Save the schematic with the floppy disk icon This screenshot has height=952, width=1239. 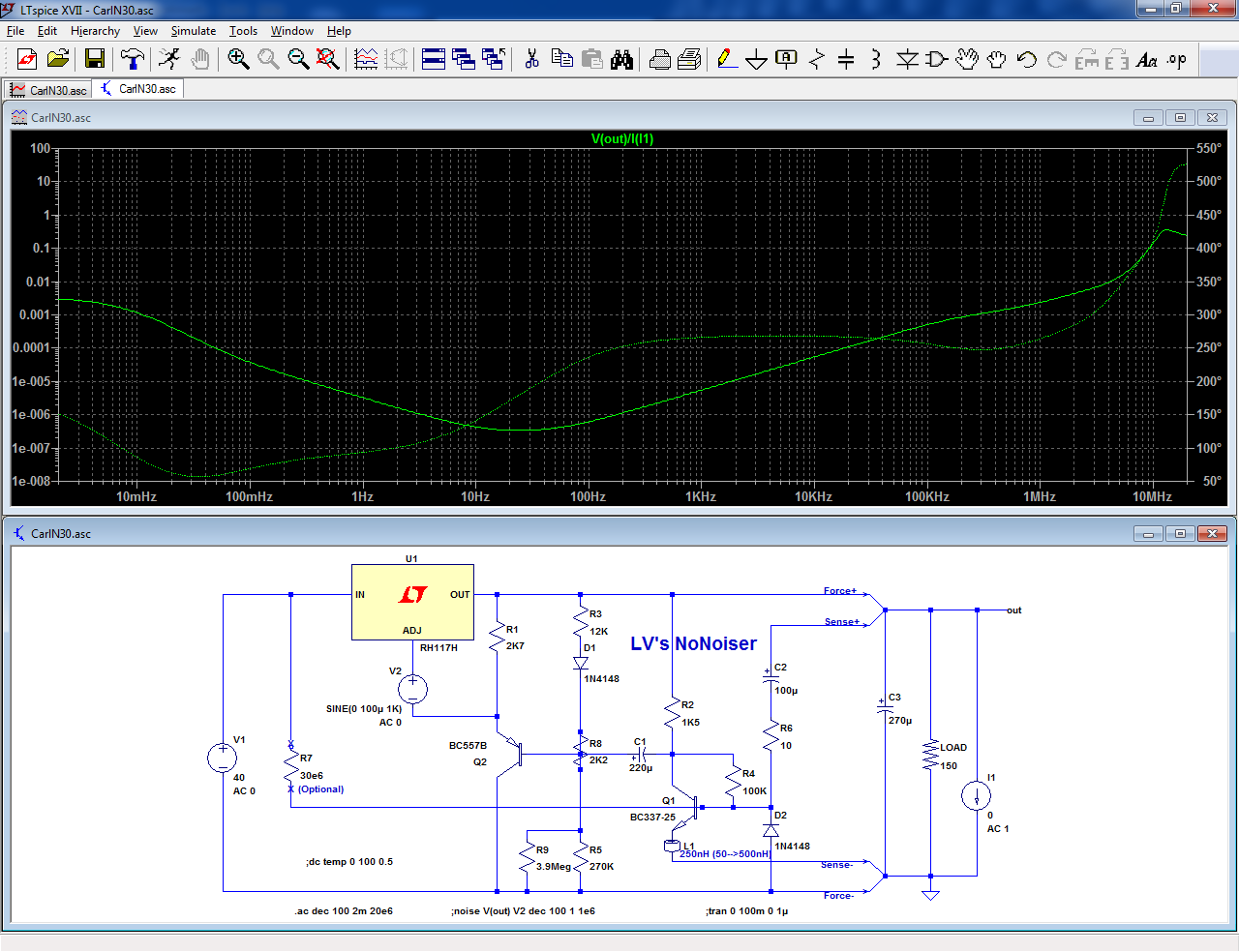(95, 60)
